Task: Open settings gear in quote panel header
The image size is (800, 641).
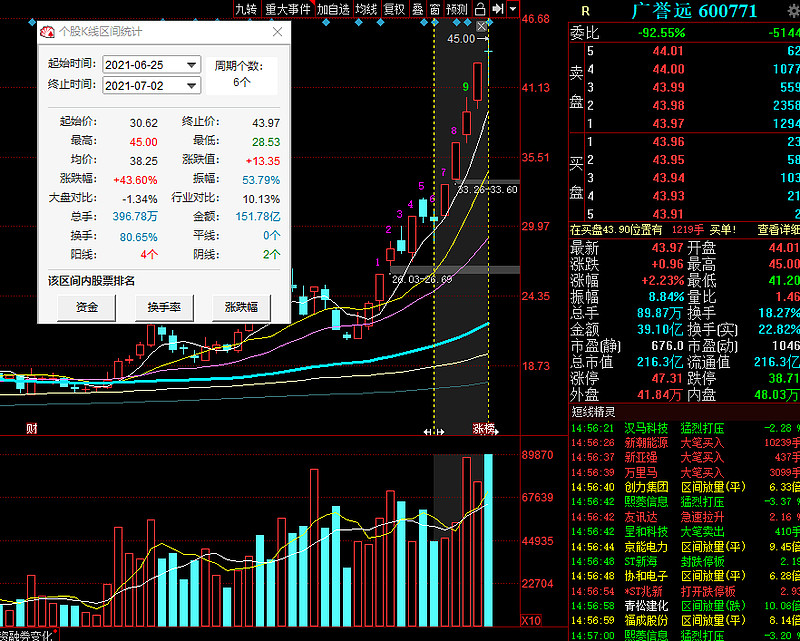Action: point(793,11)
